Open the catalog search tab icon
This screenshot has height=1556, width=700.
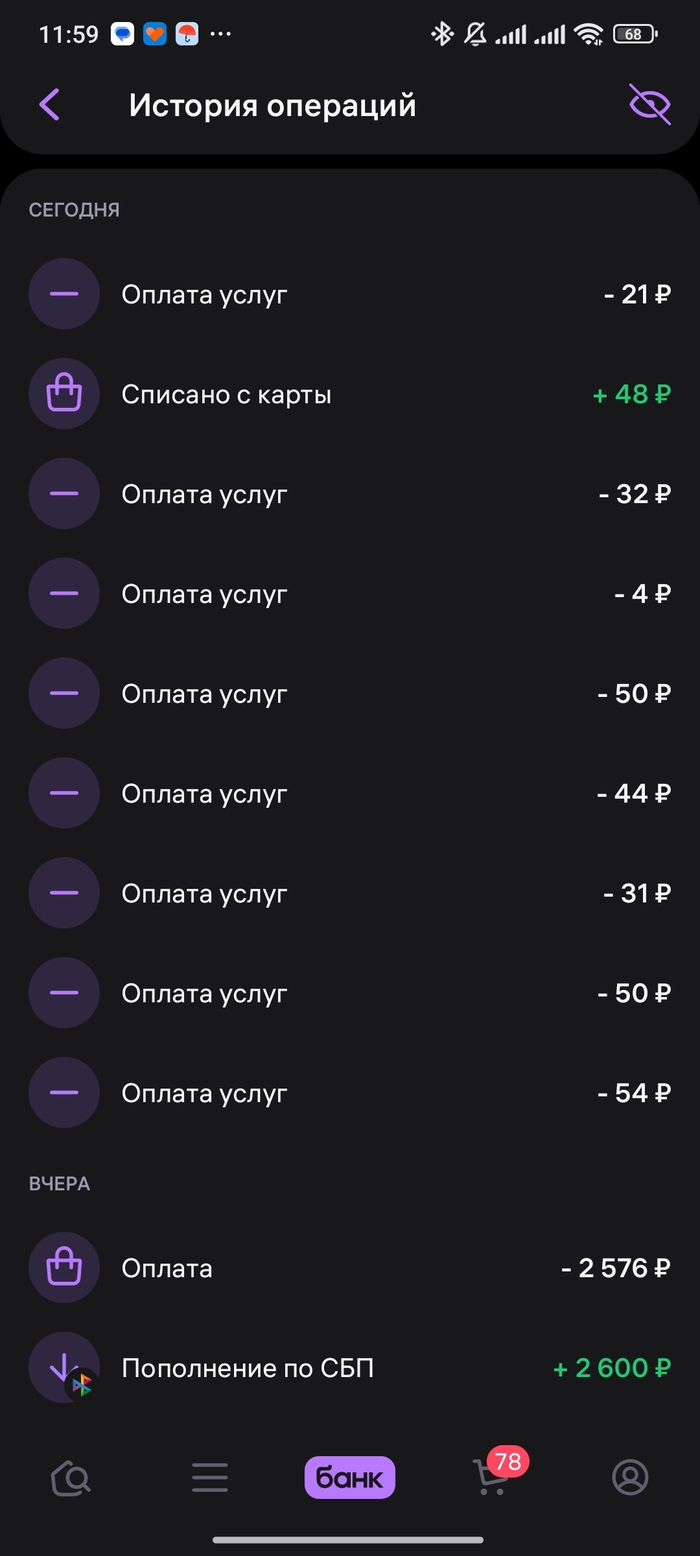(x=70, y=1477)
